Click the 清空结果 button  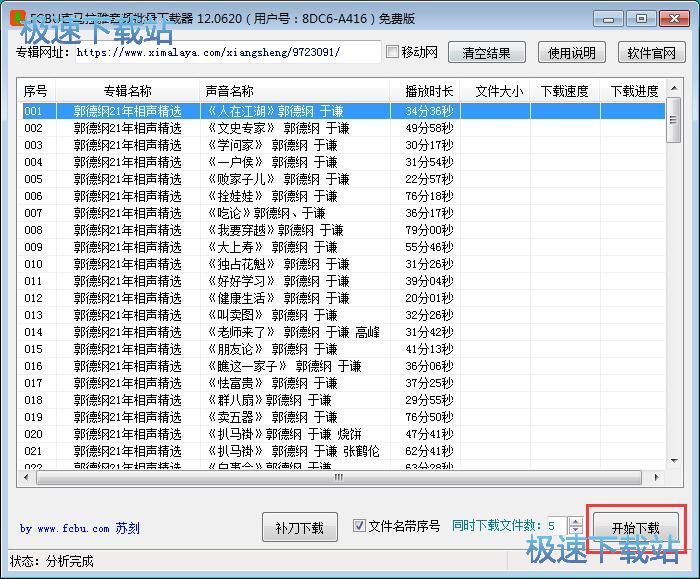click(x=487, y=53)
